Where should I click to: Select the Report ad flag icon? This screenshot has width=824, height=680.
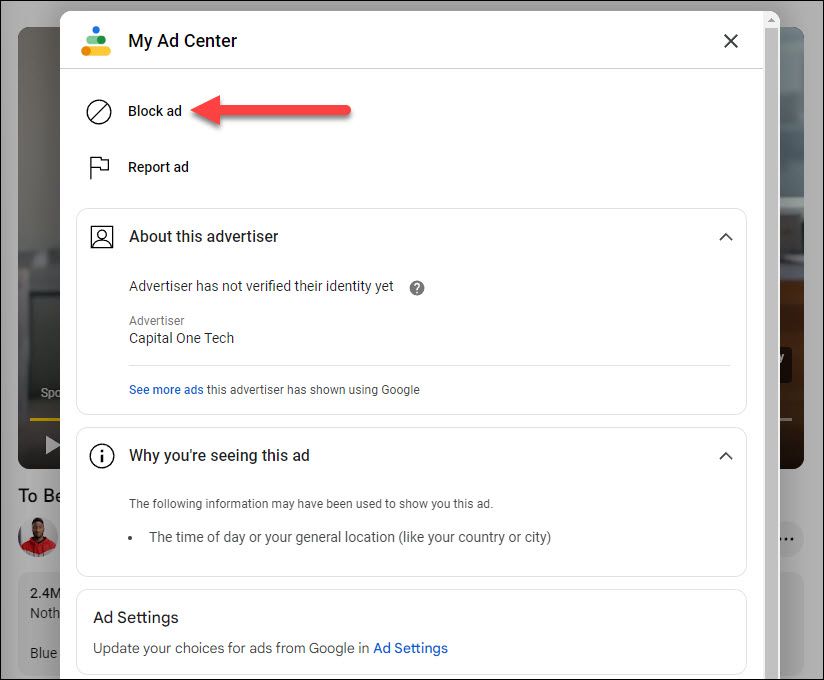point(98,167)
